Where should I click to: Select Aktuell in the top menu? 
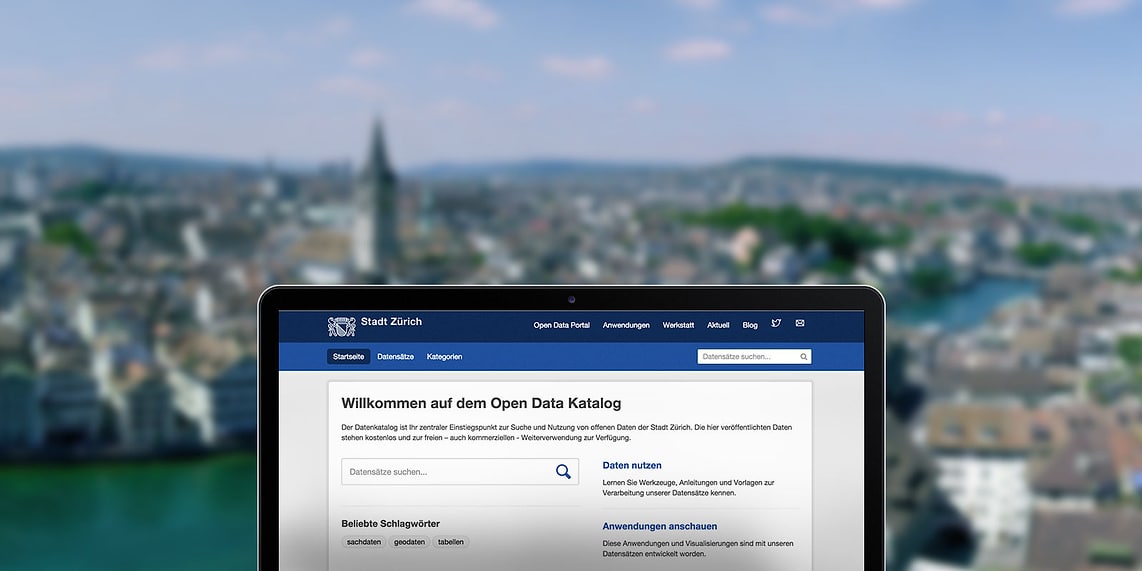[x=718, y=325]
